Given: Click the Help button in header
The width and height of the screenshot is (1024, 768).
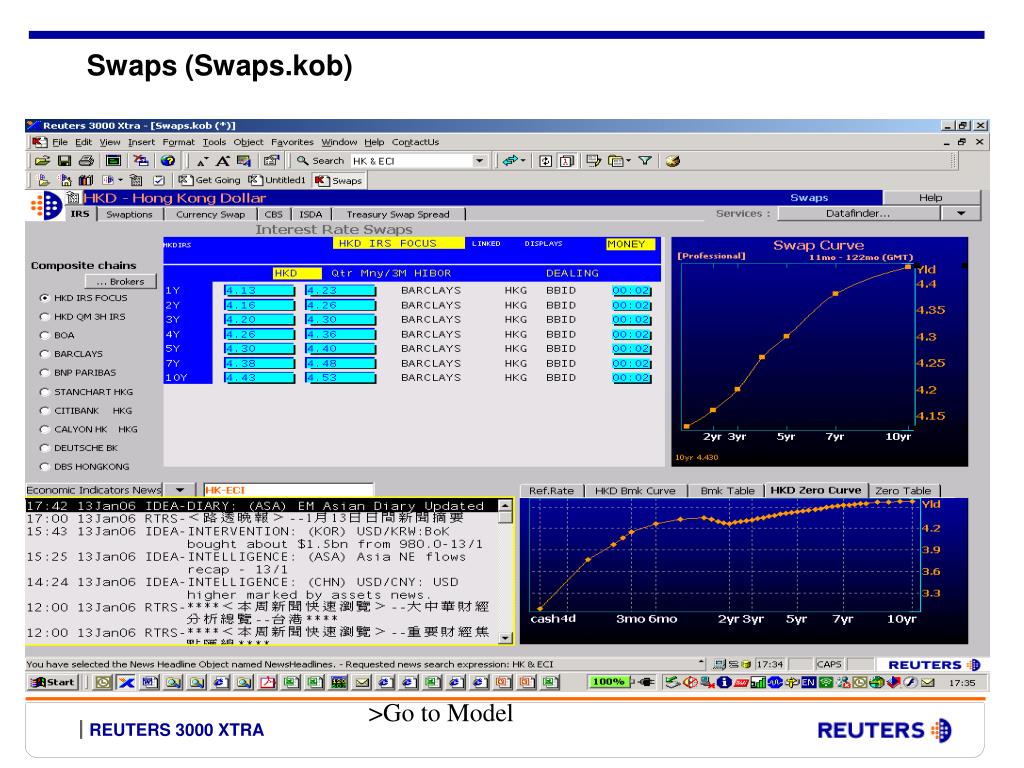Looking at the screenshot, I should click(x=931, y=197).
